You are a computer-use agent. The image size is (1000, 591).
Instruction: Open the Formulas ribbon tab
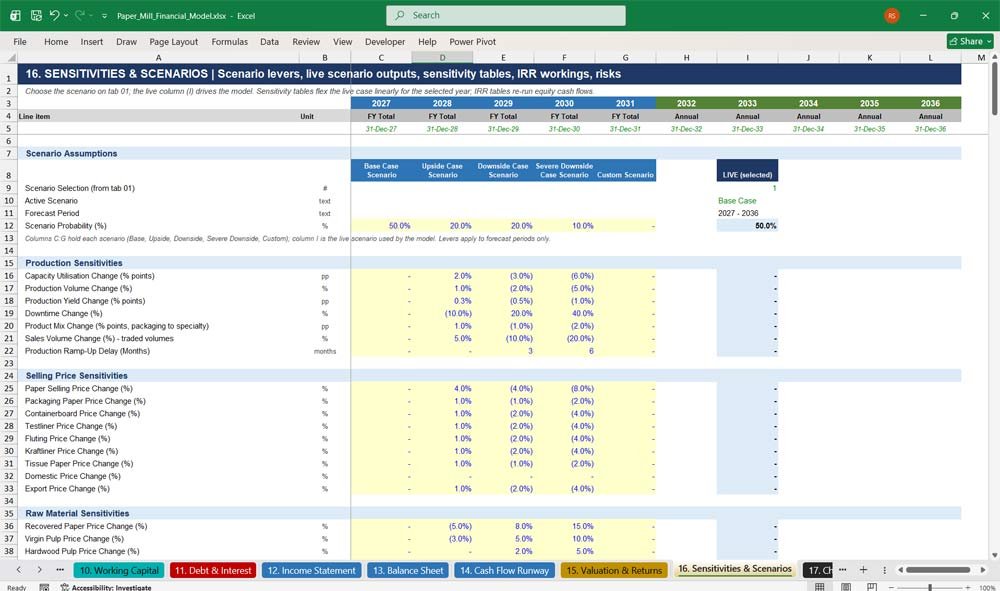(x=230, y=41)
